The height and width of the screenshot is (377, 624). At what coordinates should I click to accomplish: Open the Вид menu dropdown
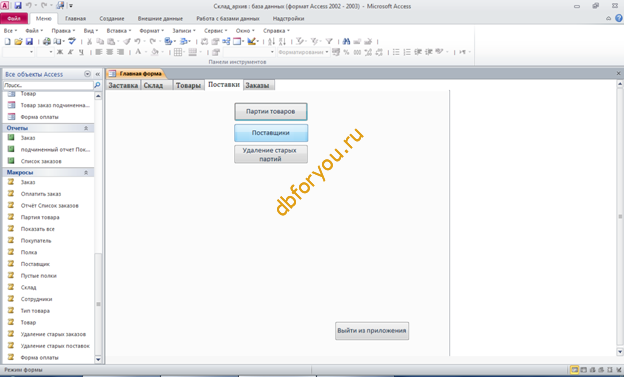point(90,31)
